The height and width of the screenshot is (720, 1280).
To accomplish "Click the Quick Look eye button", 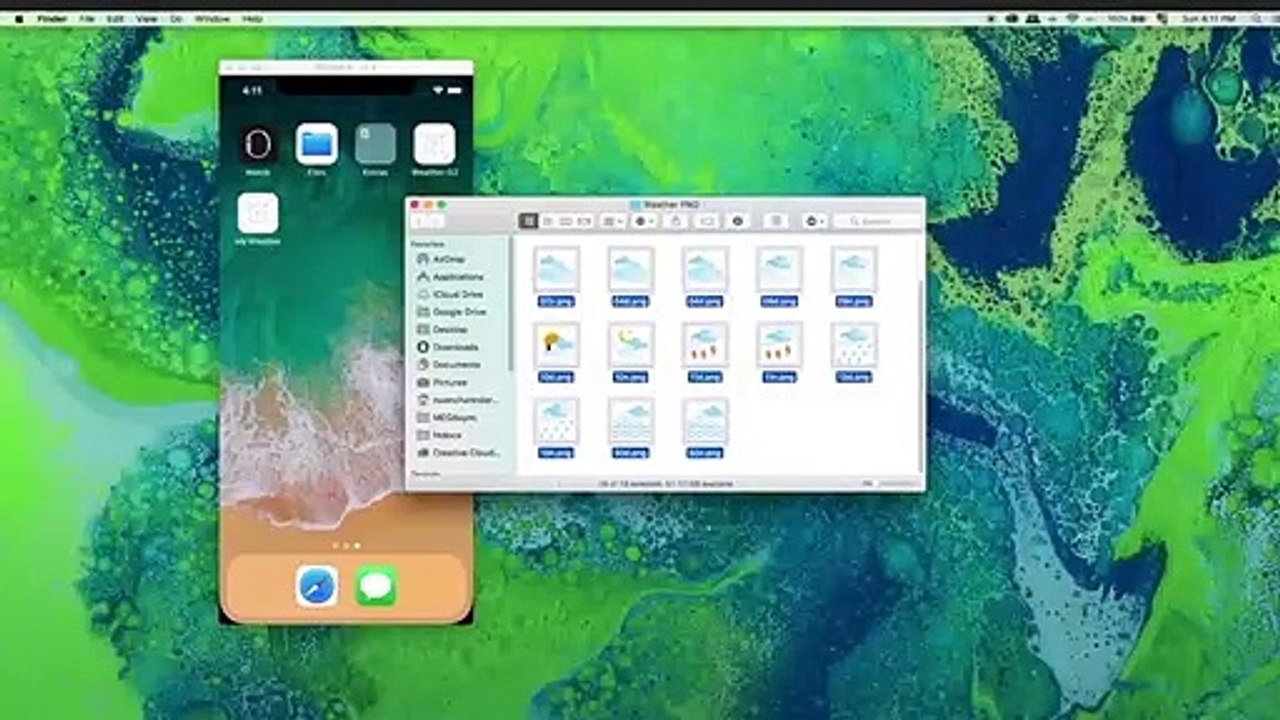I will 737,221.
